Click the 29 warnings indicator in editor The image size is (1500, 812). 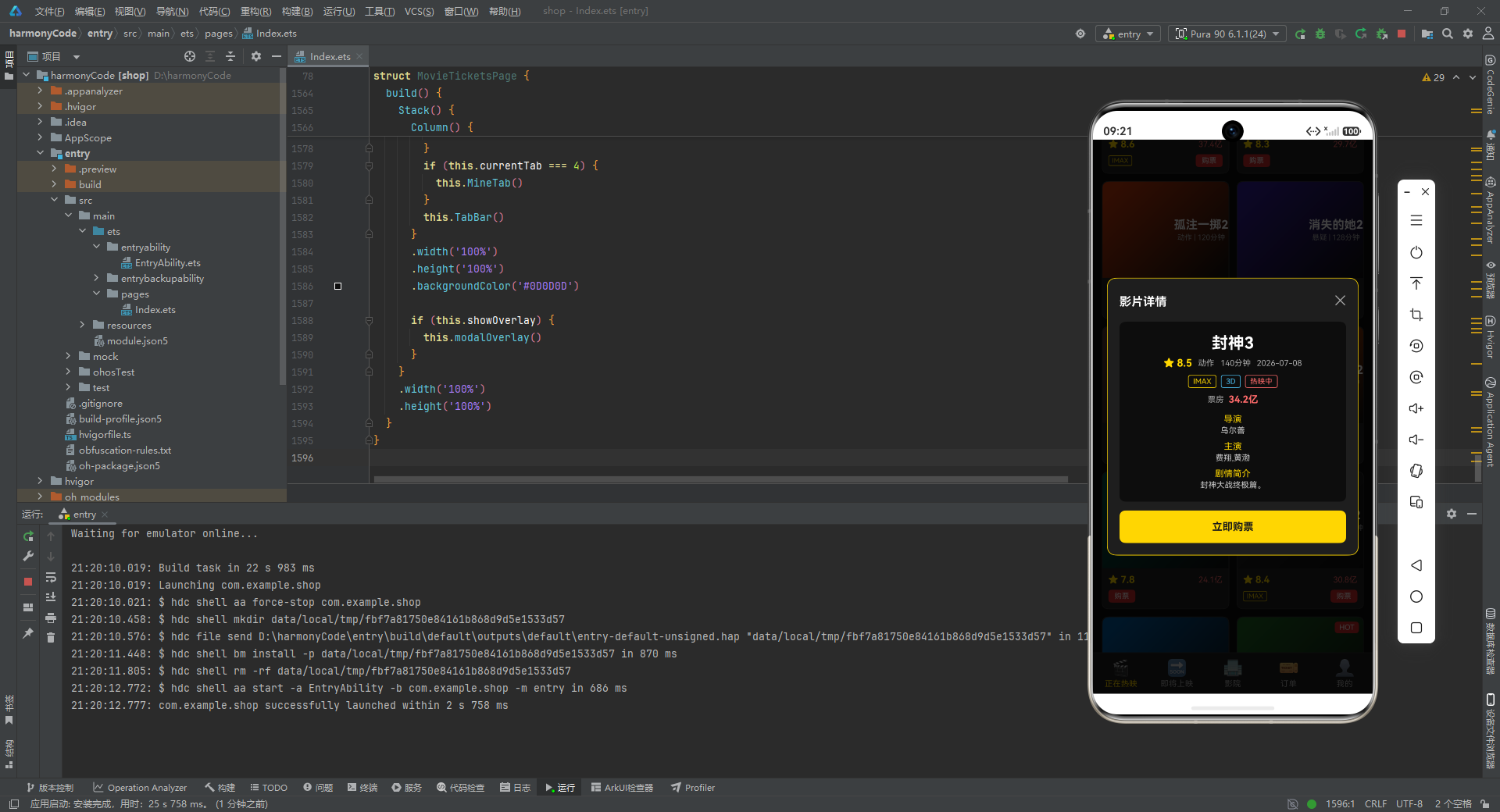coord(1433,77)
